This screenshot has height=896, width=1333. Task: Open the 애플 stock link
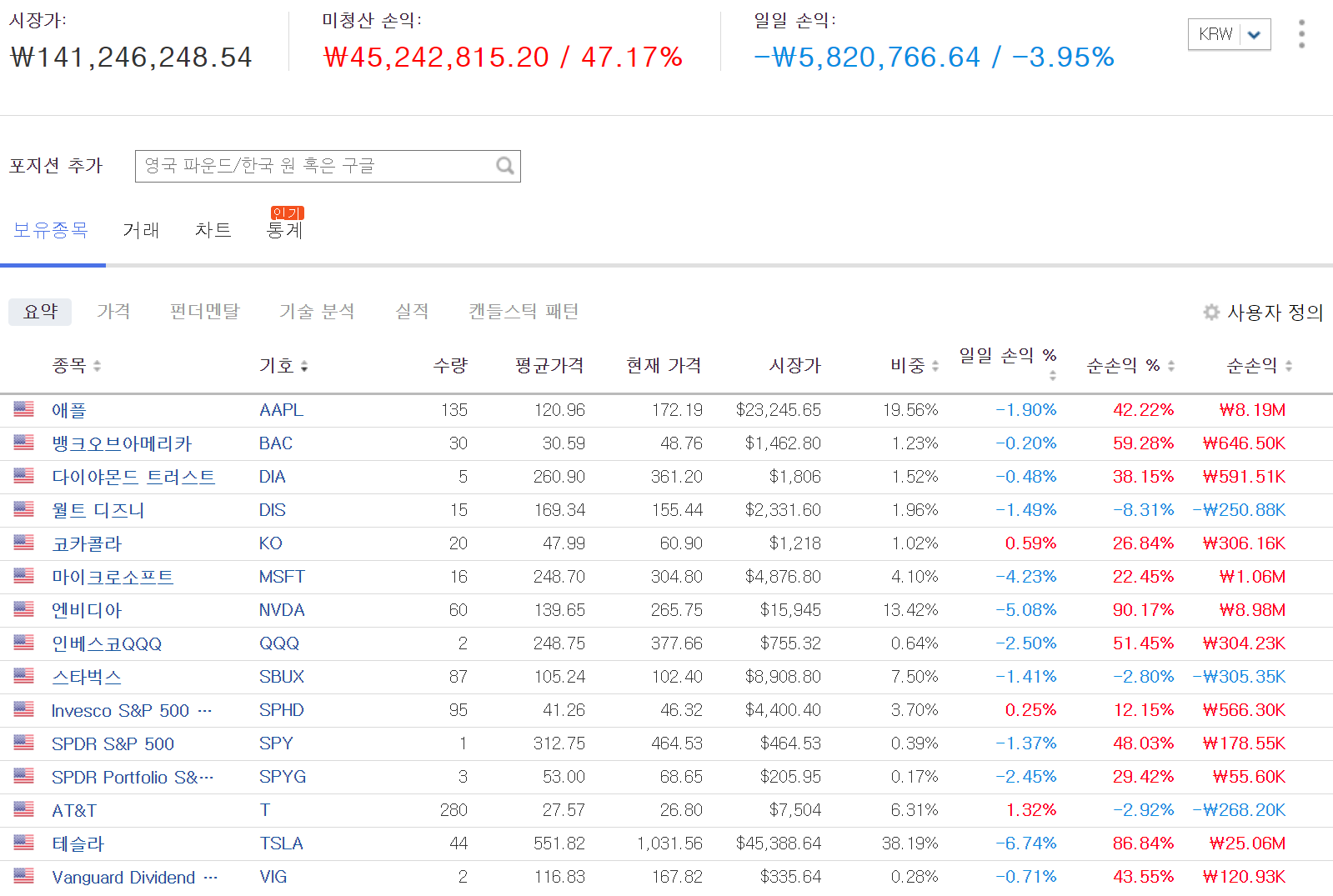point(69,410)
